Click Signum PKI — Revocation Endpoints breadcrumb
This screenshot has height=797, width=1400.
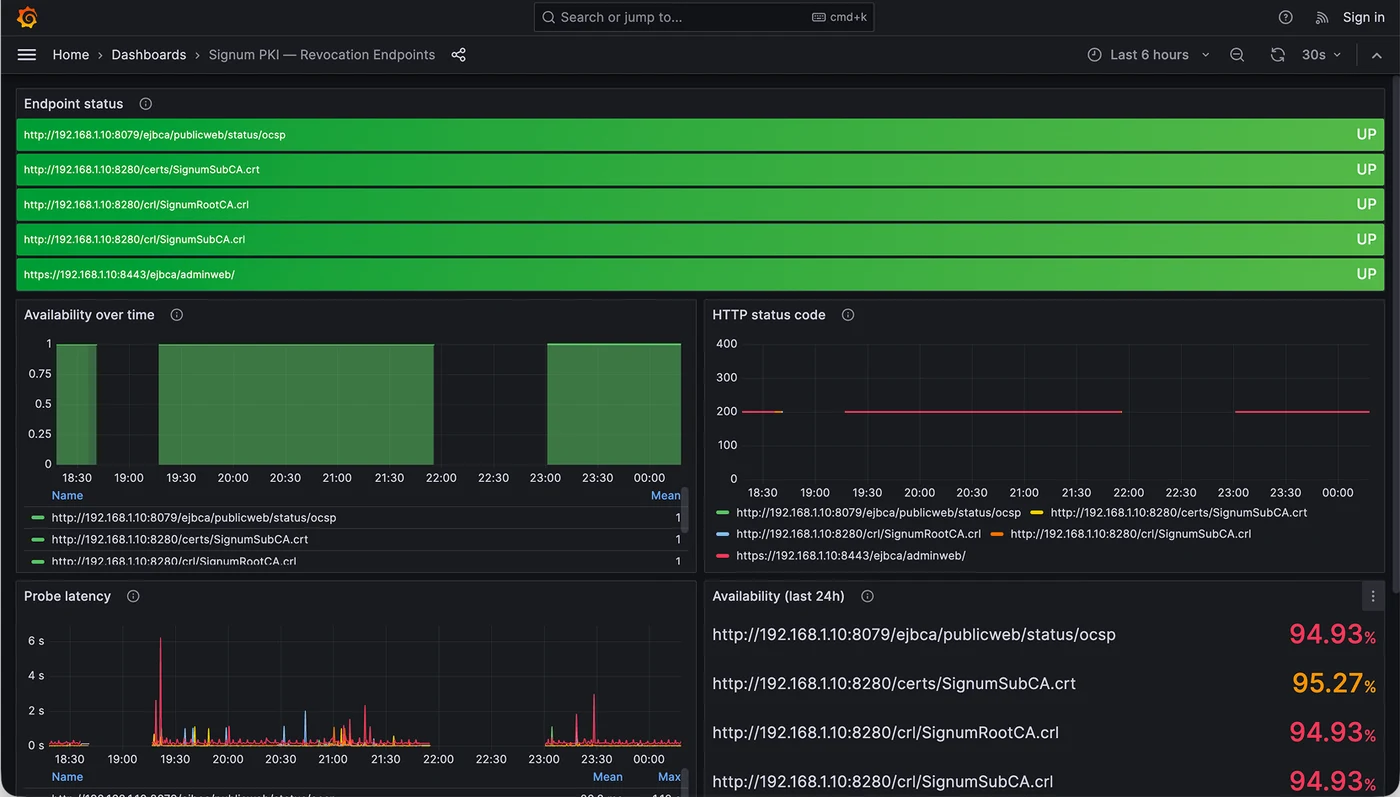(x=322, y=55)
